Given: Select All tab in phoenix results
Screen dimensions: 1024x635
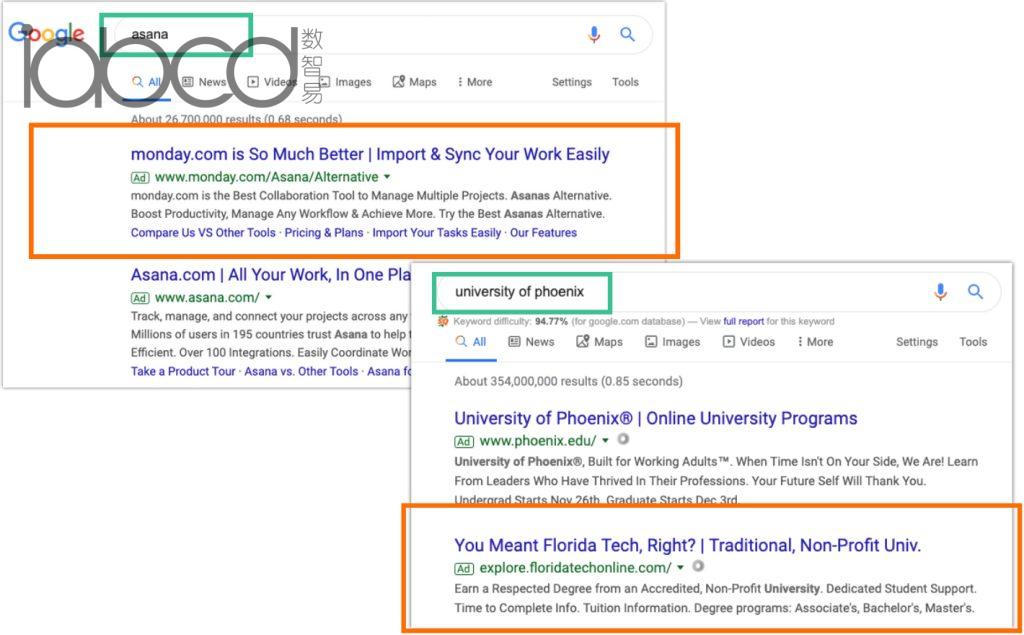Looking at the screenshot, I should click(472, 342).
